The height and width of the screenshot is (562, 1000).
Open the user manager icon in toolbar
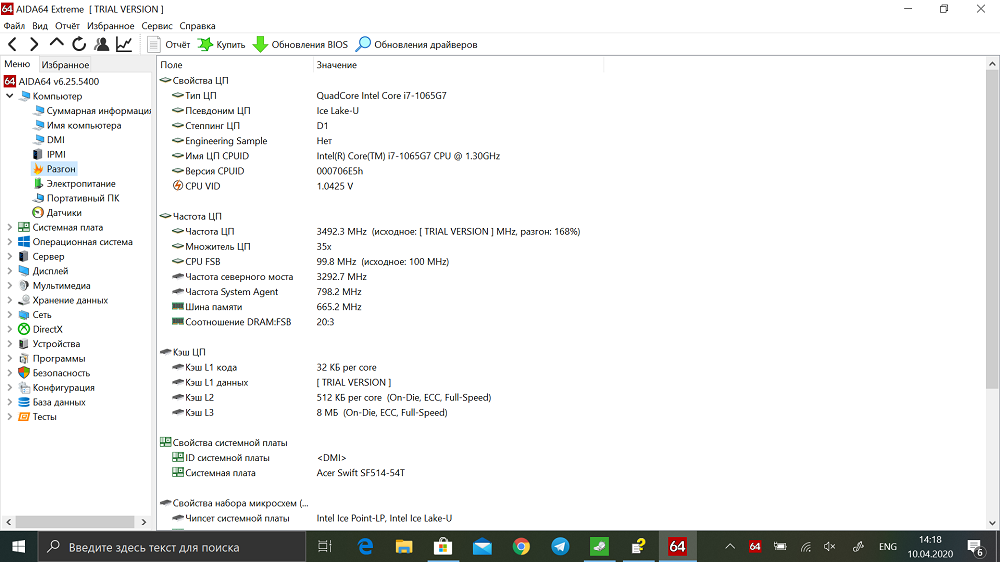pos(101,44)
